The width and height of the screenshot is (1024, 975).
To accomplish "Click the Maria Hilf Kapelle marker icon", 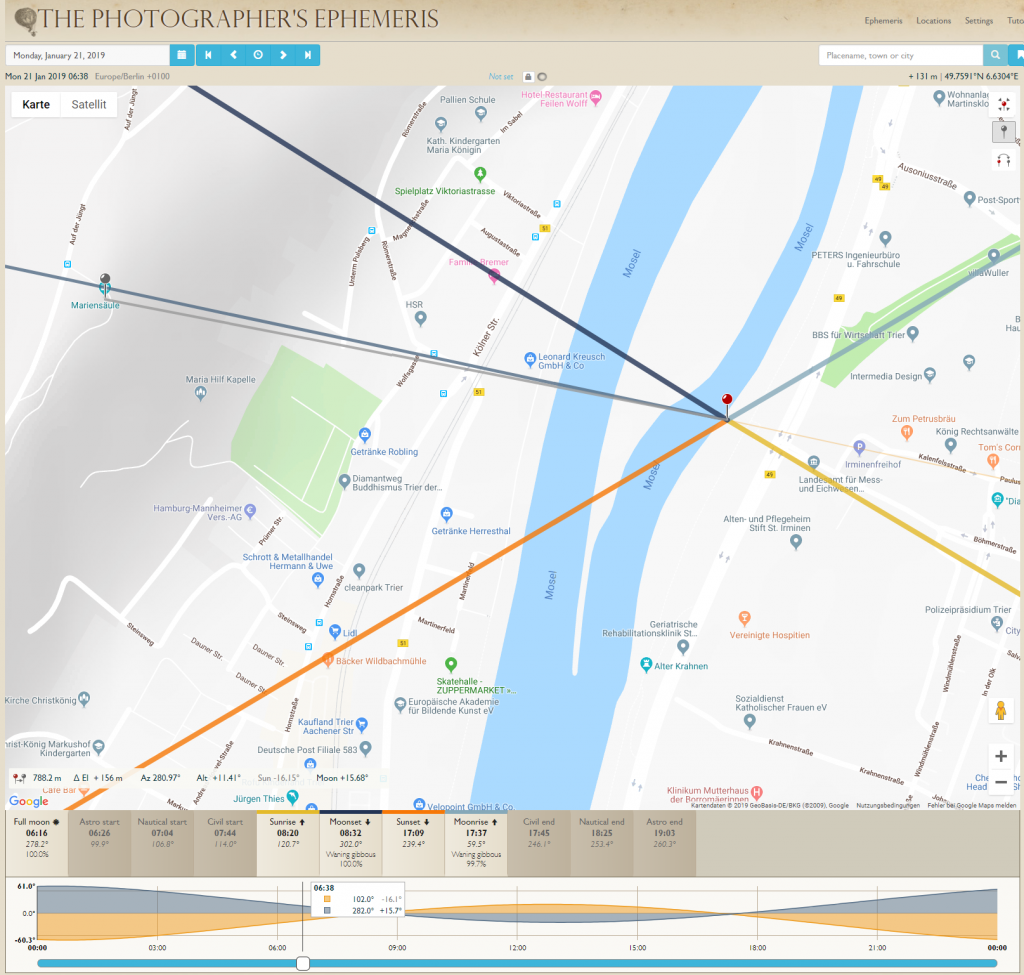I will click(x=200, y=393).
